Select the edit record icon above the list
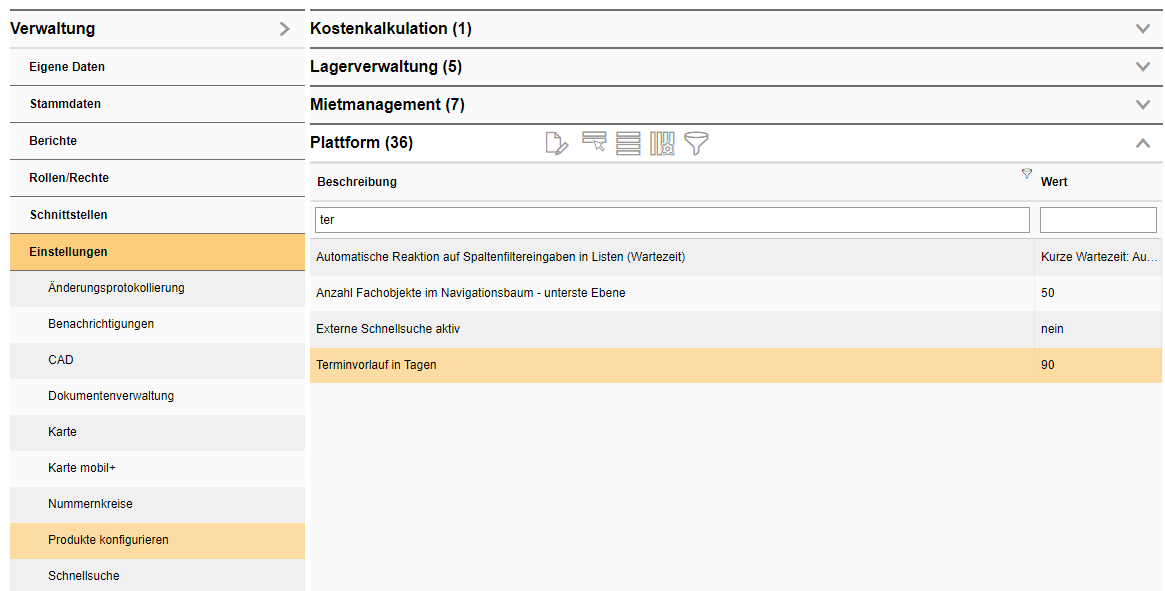This screenshot has height=591, width=1165. pos(557,143)
